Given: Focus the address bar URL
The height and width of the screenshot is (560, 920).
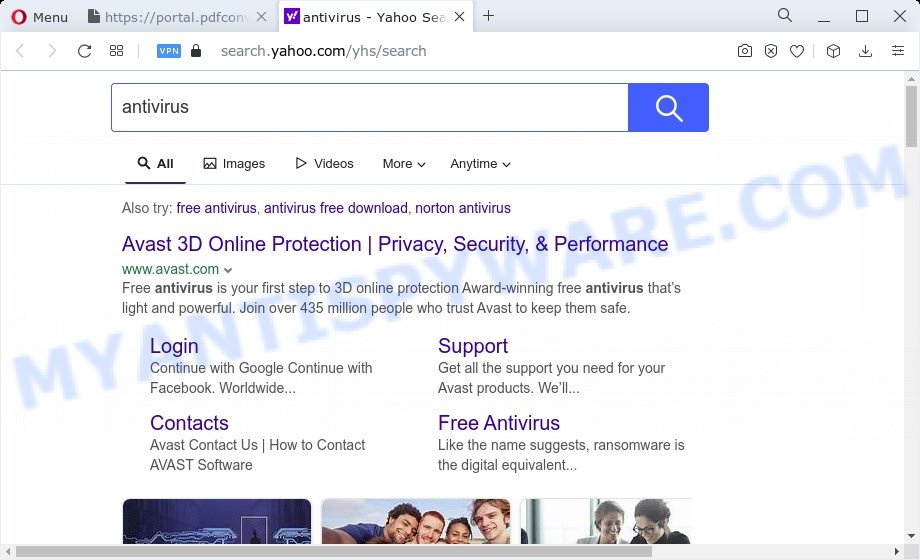Looking at the screenshot, I should pos(324,51).
